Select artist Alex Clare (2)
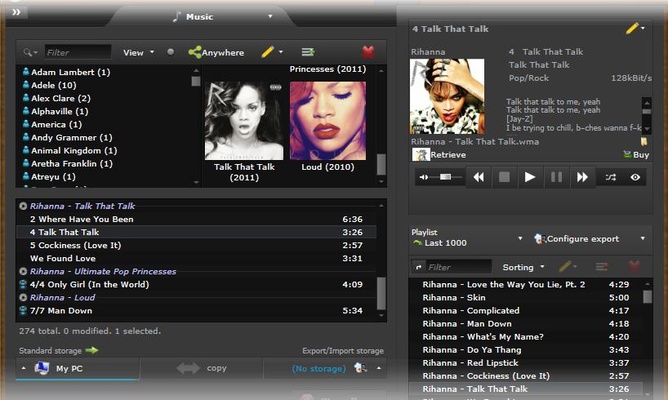668x400 pixels. 57,98
